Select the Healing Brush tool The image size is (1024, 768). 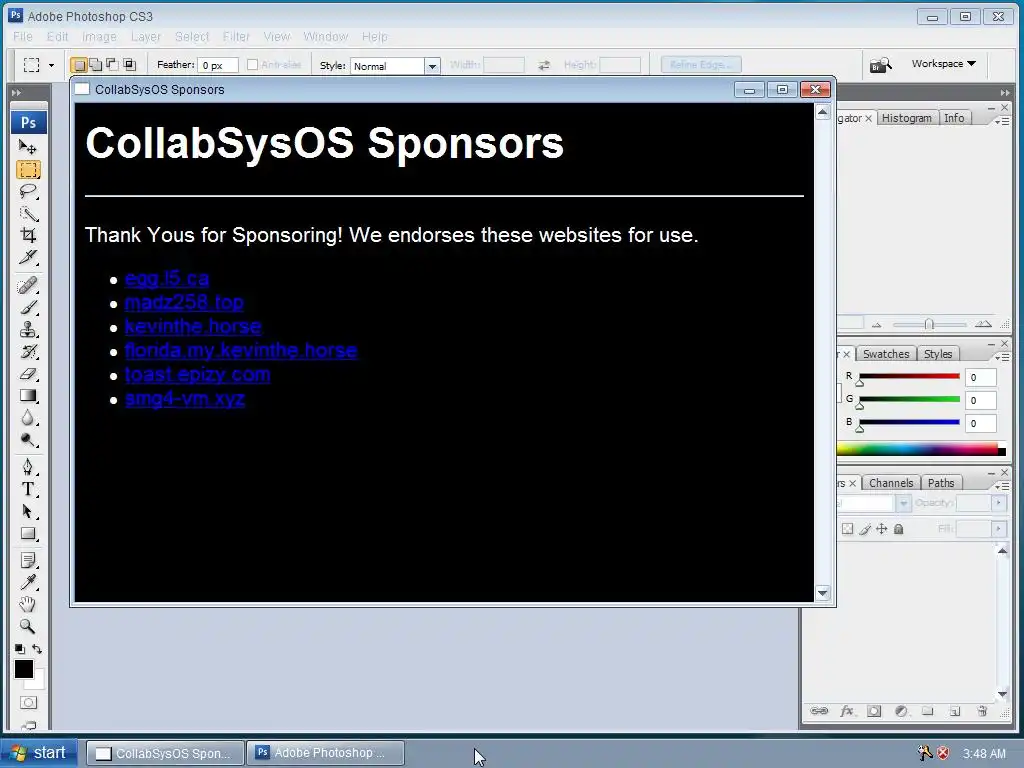pos(28,285)
